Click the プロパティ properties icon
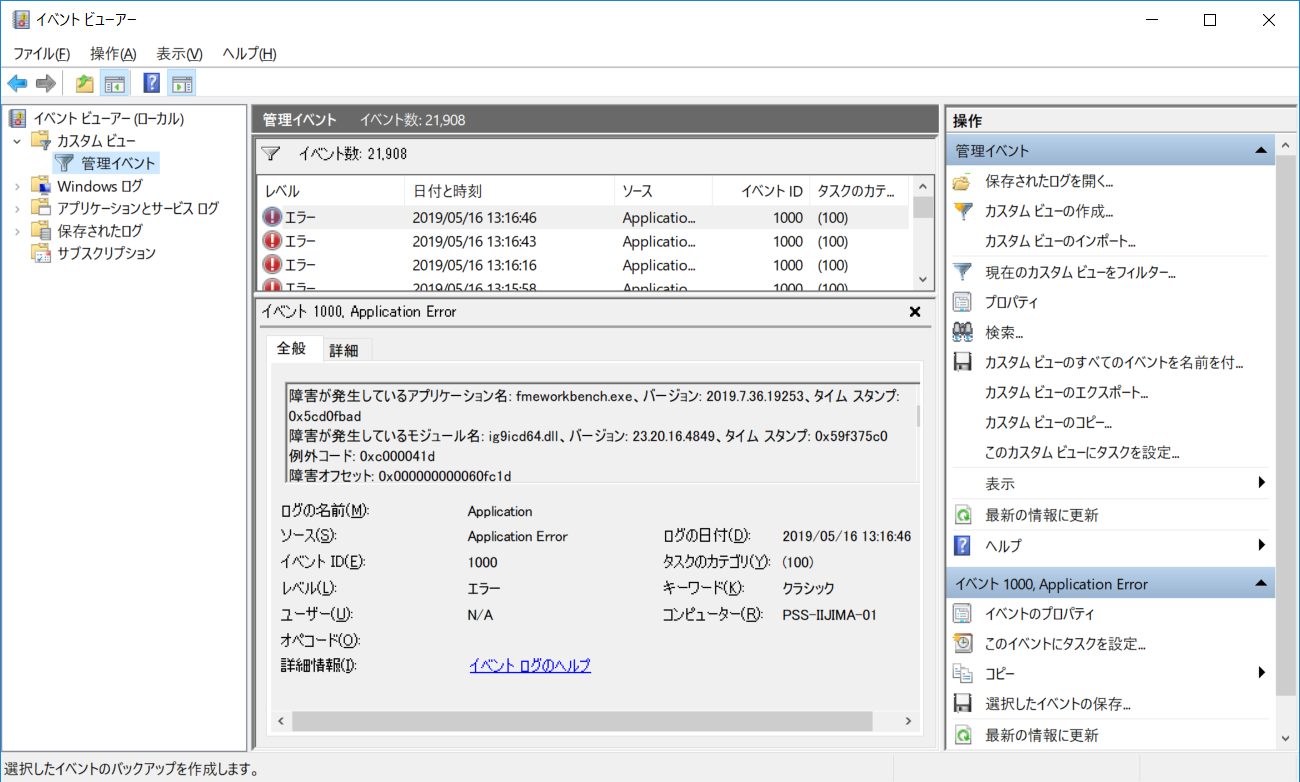Screen dimensions: 1300x782 pyautogui.click(x=962, y=302)
